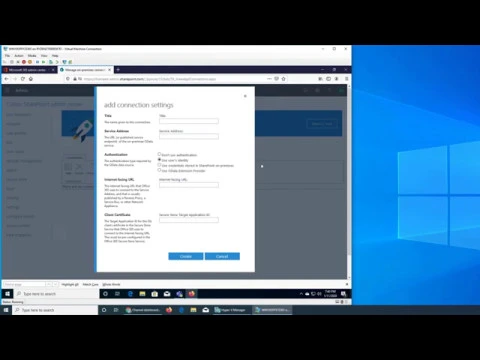The image size is (480, 360).
Task: Open Mail in guest VM taskbar
Action: pos(167,294)
